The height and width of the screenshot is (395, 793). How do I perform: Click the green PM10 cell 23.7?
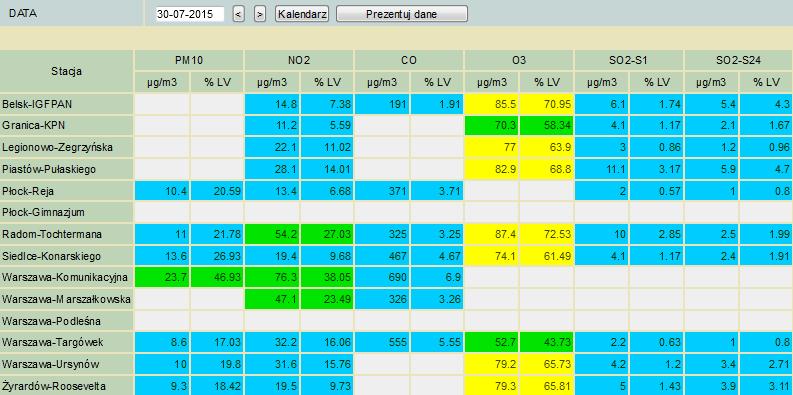click(x=162, y=278)
